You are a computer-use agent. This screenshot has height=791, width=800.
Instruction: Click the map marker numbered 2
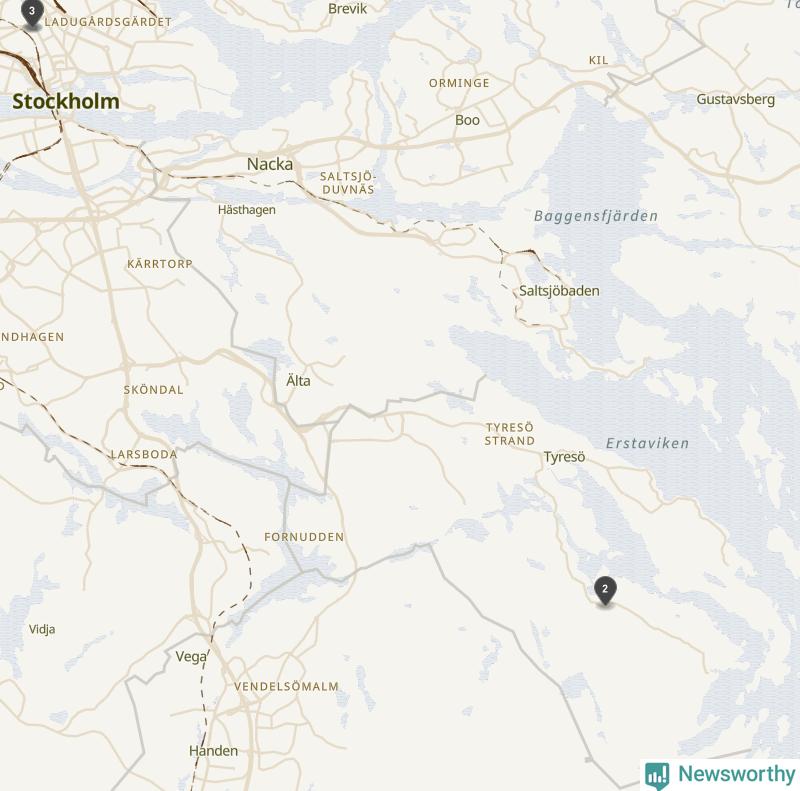point(605,591)
